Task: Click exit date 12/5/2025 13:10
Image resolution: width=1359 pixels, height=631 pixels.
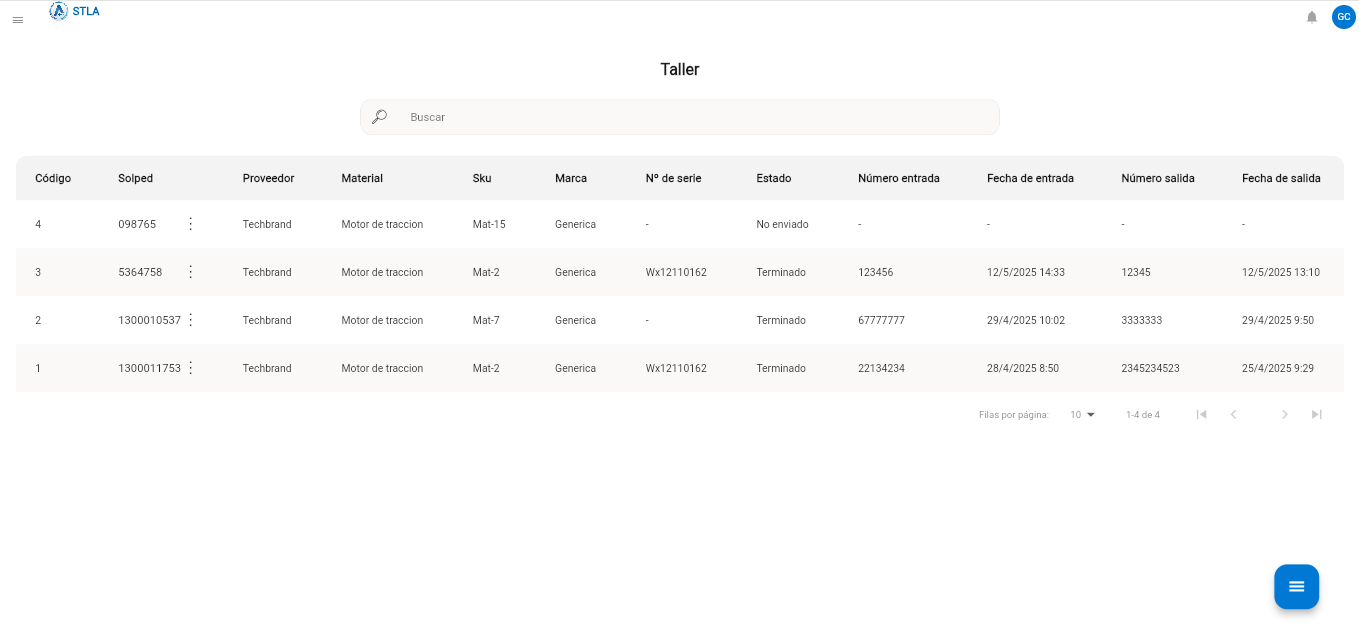Action: click(x=1281, y=272)
